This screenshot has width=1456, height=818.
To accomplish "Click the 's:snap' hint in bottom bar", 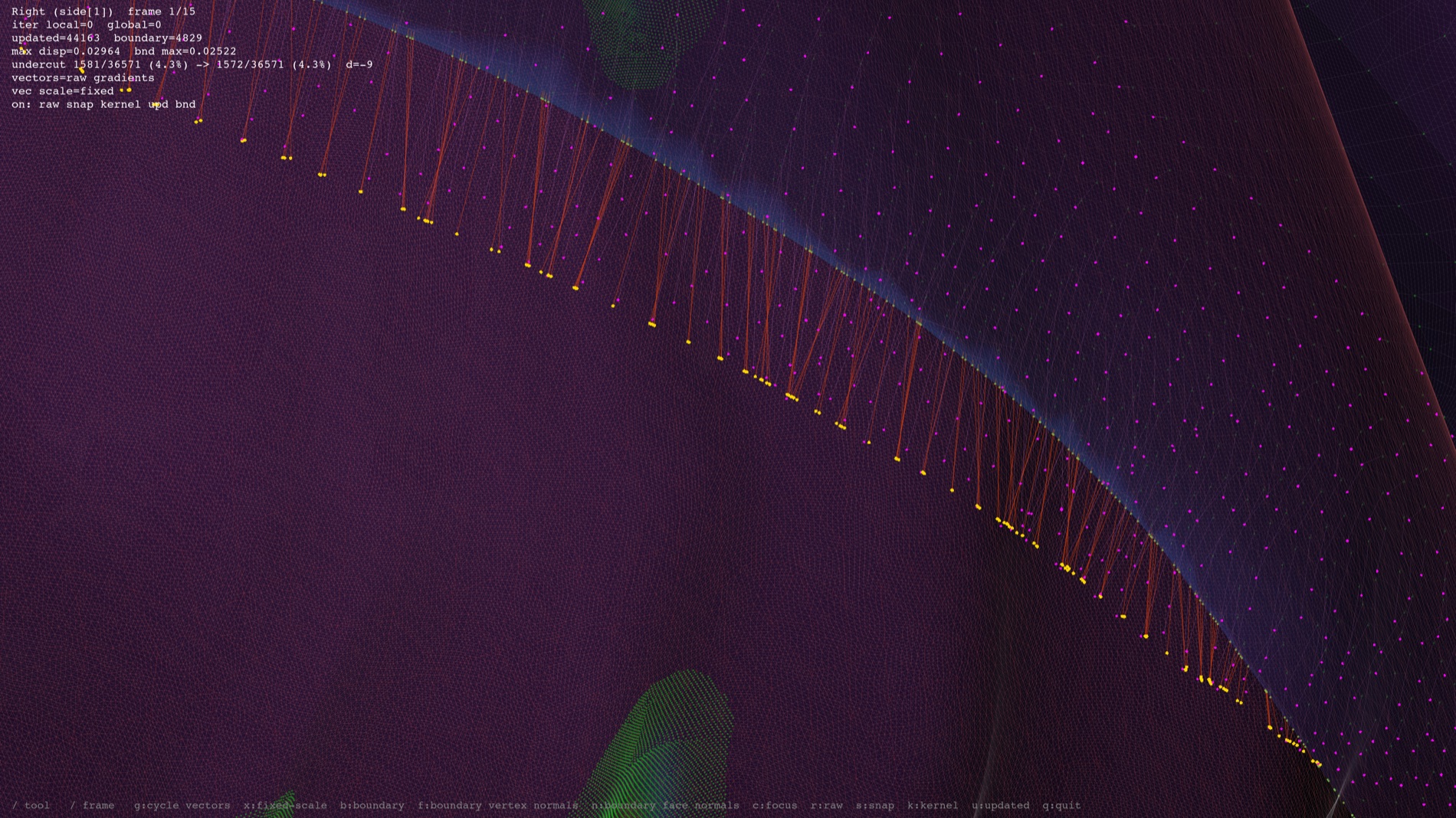I will [874, 805].
